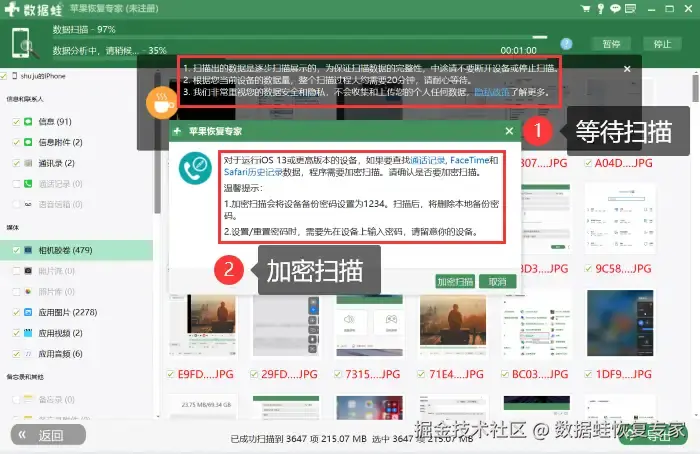Image resolution: width=700 pixels, height=454 pixels.
Task: Toggle checkbox for E9FD....JPG photo
Action: [x=171, y=374]
